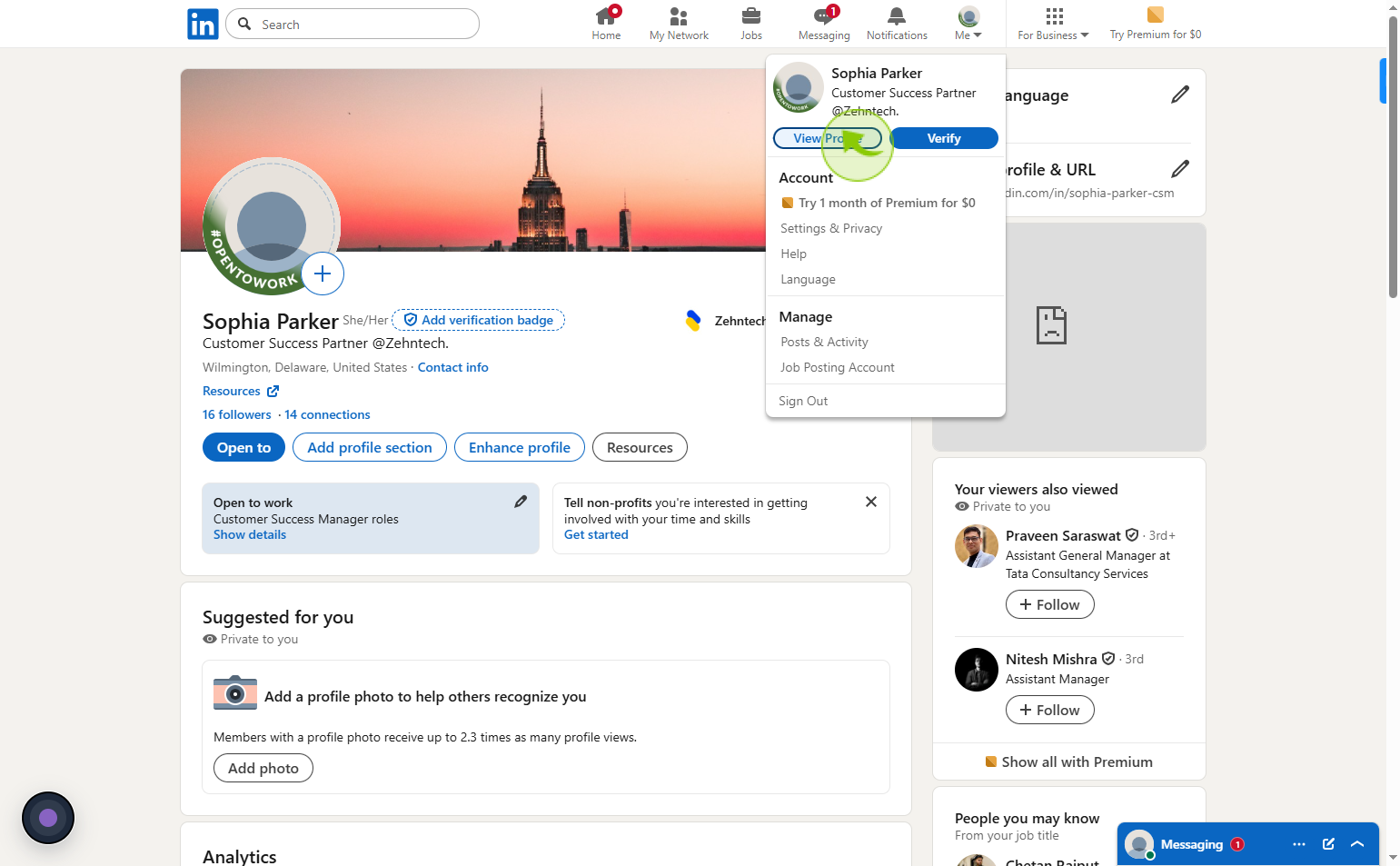Screen dimensions: 1400x866
Task: Click the Add profile section button
Action: click(370, 447)
